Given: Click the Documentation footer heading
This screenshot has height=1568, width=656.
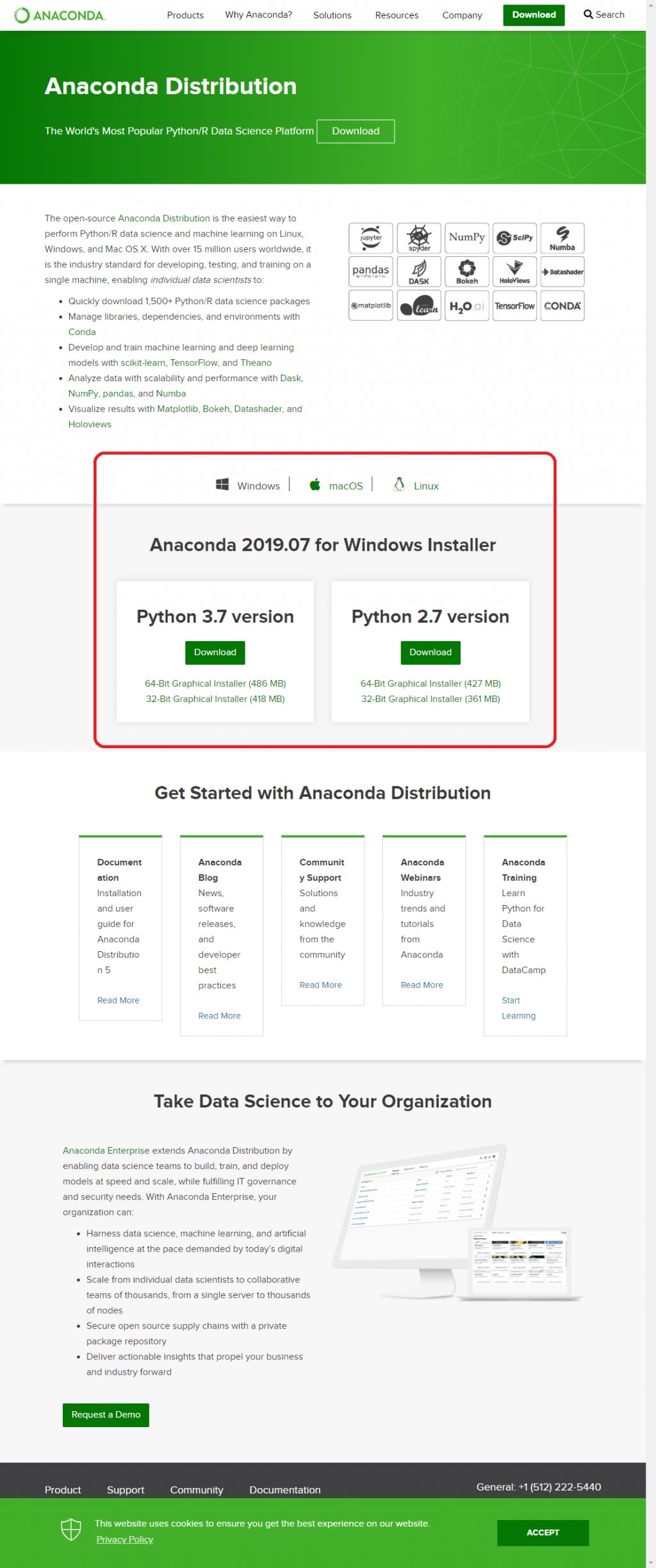Looking at the screenshot, I should (x=285, y=1490).
